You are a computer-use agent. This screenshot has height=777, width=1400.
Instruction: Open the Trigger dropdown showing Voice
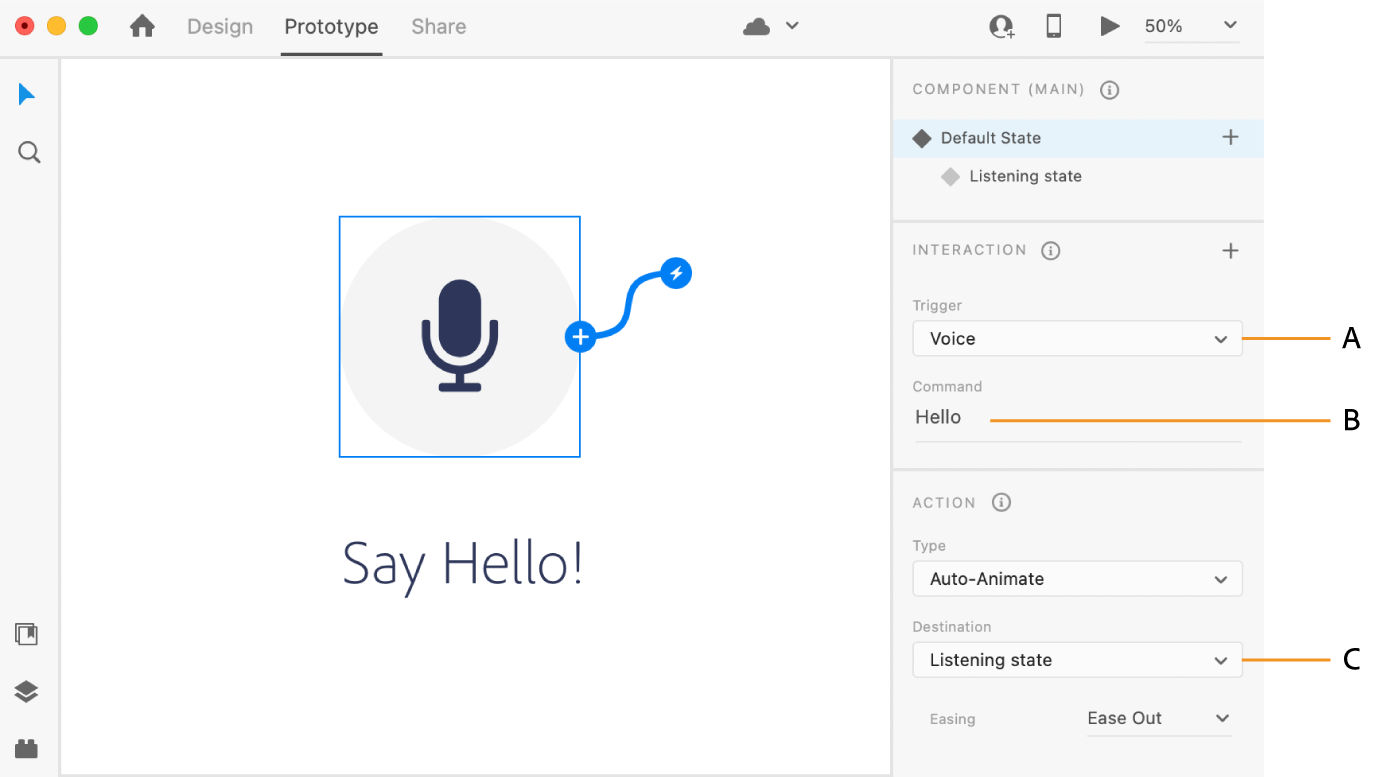pos(1077,338)
